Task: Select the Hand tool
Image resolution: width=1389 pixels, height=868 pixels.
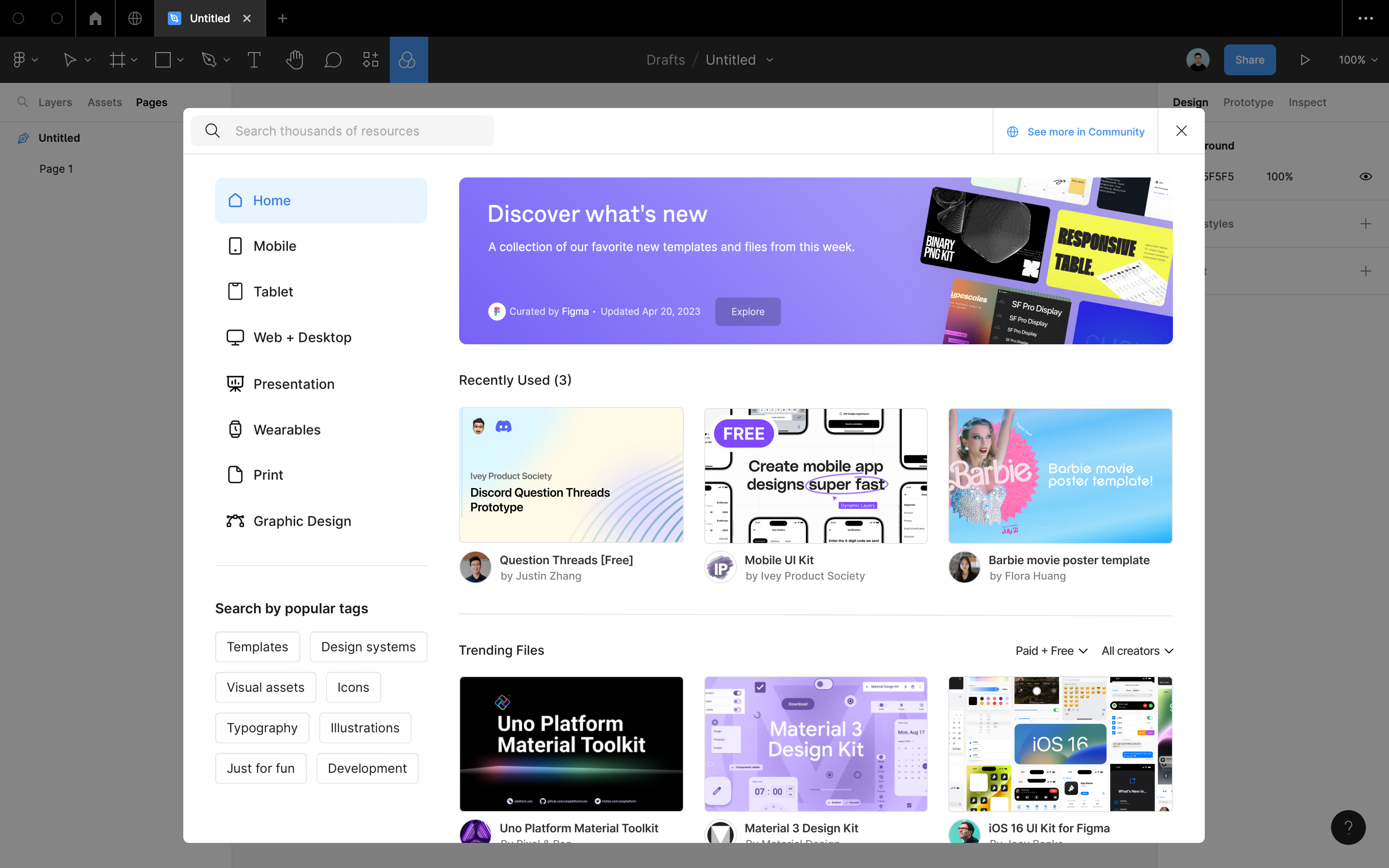Action: pyautogui.click(x=295, y=60)
